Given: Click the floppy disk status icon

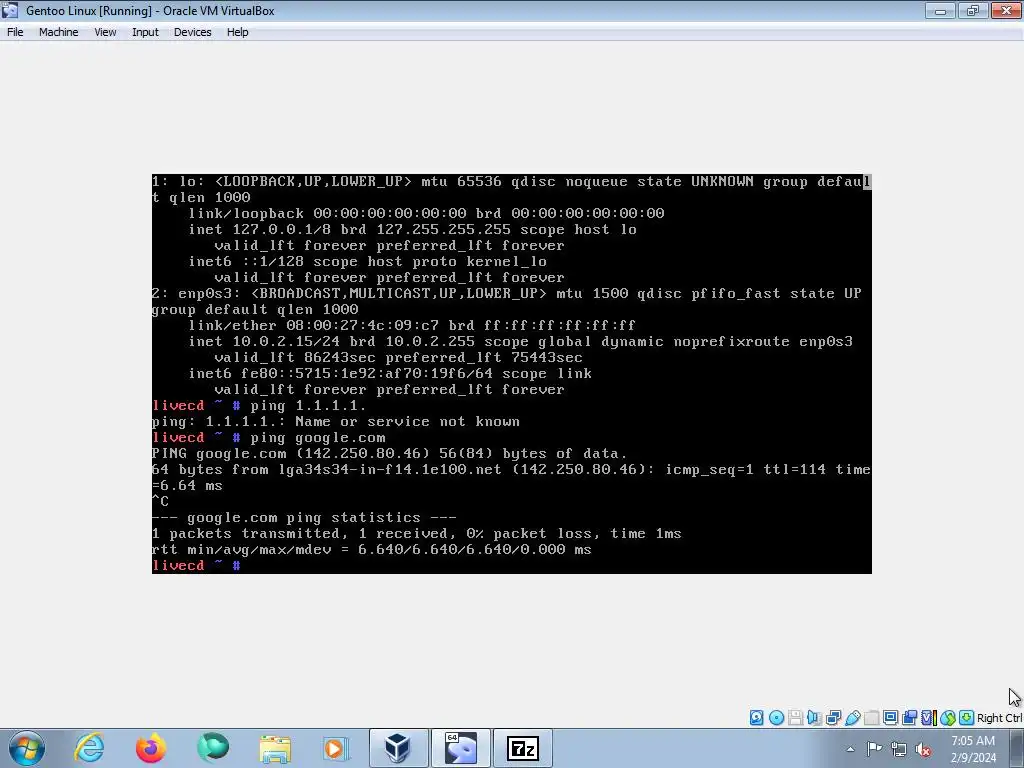Looking at the screenshot, I should click(795, 718).
